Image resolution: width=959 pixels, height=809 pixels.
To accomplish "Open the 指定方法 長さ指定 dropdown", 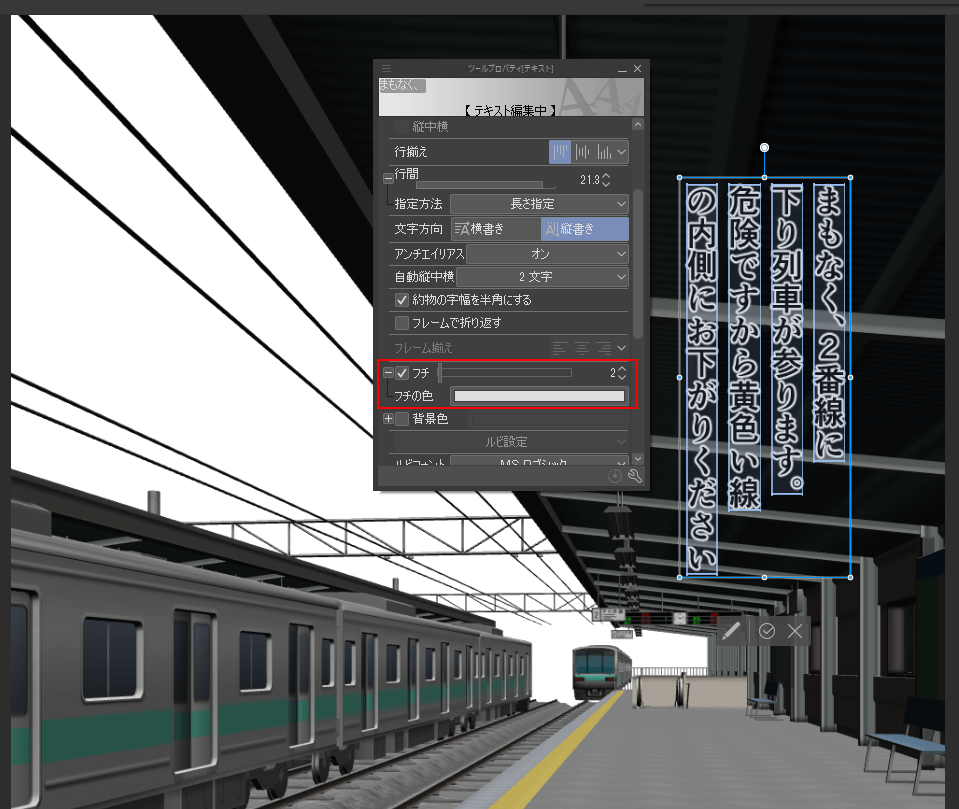I will pyautogui.click(x=539, y=204).
